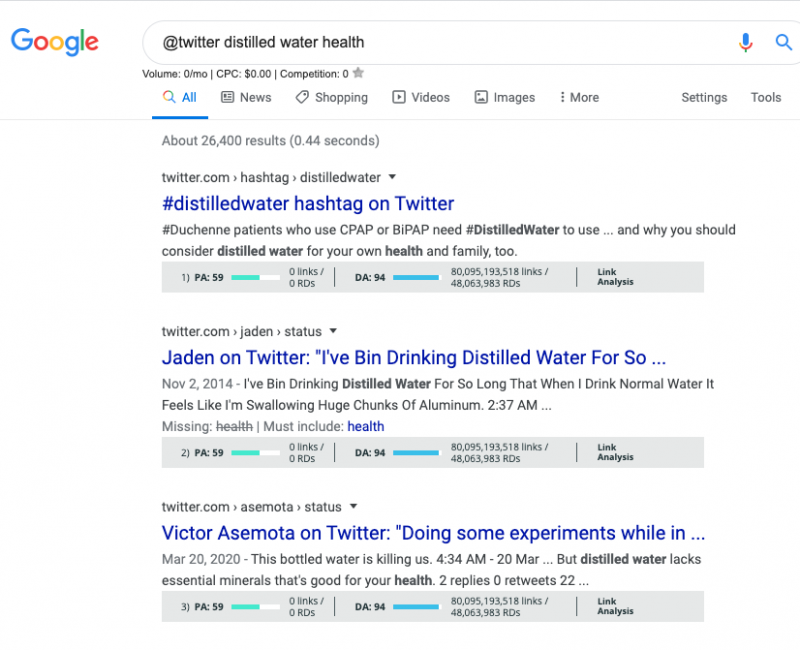Click 'PA: 59' label in result 2 bar
Image resolution: width=800 pixels, height=650 pixels.
click(x=209, y=453)
